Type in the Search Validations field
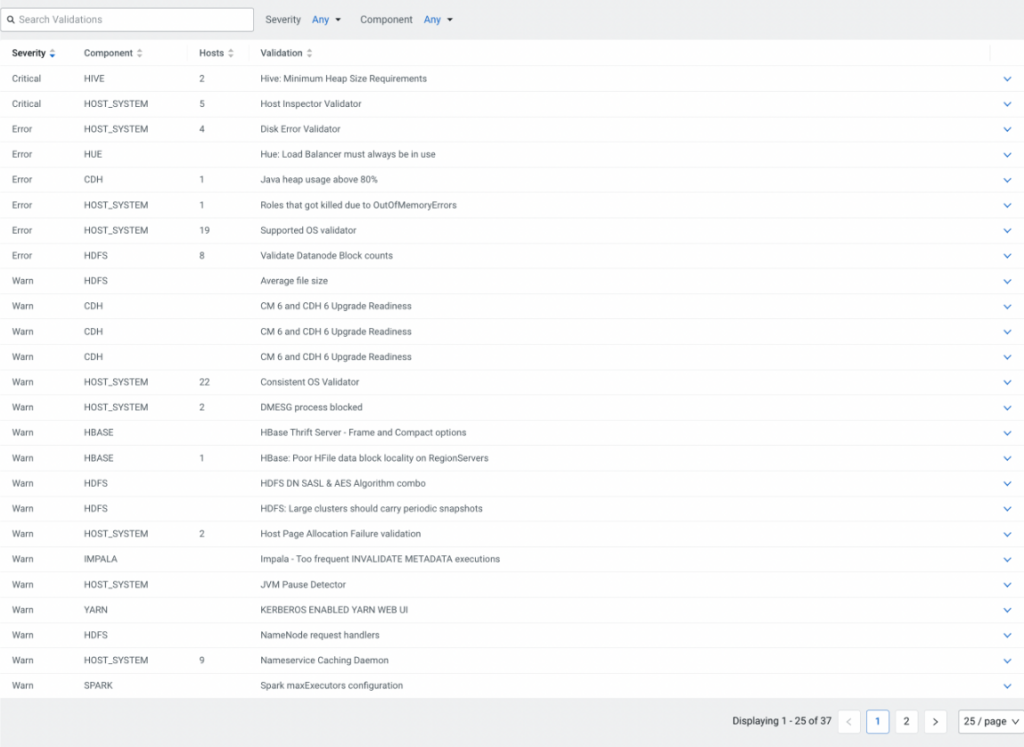This screenshot has height=747, width=1024. (x=132, y=20)
